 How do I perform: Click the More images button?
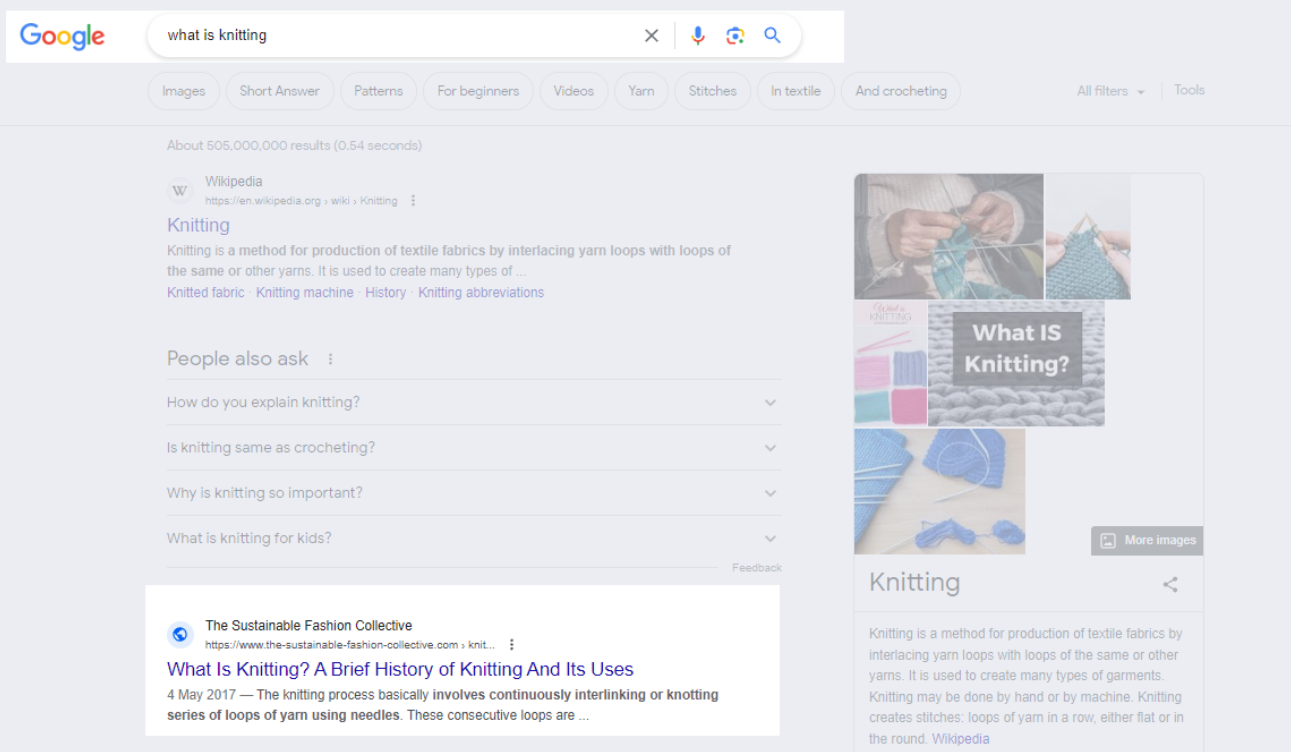click(1146, 540)
